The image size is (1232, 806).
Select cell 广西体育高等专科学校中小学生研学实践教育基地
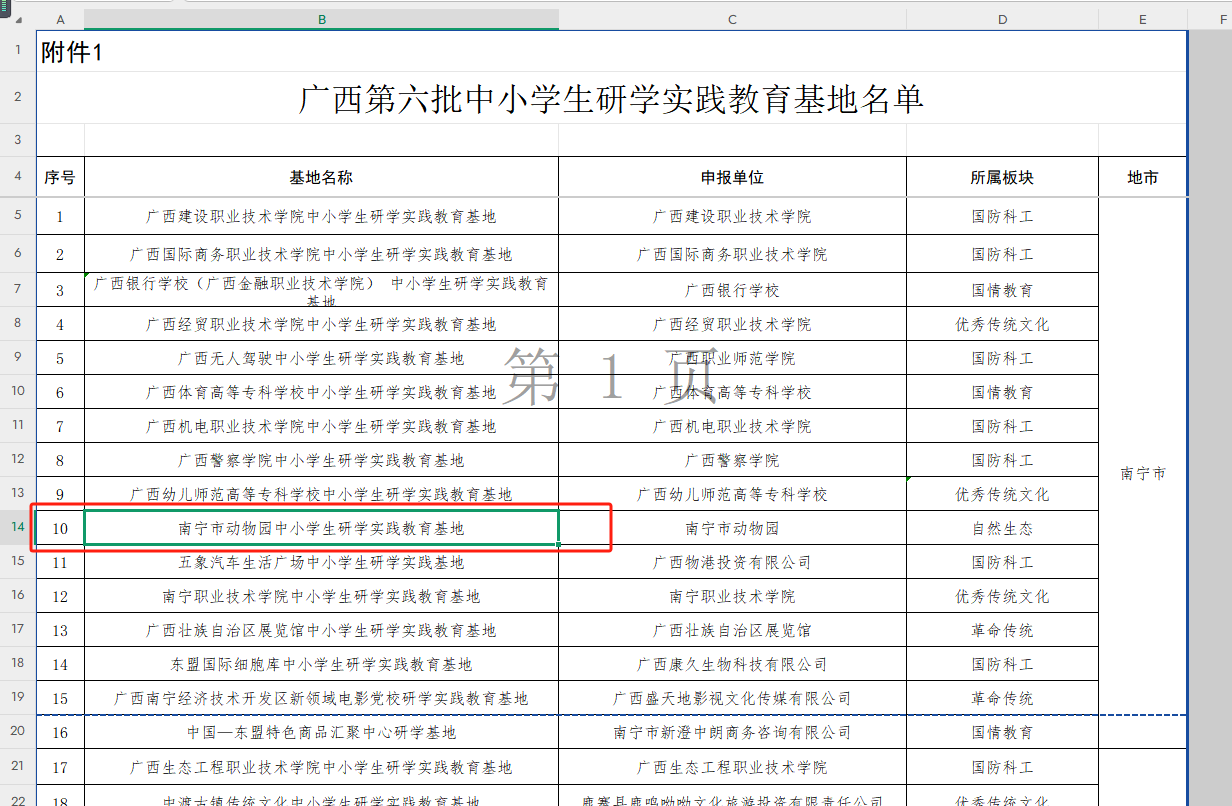point(321,392)
